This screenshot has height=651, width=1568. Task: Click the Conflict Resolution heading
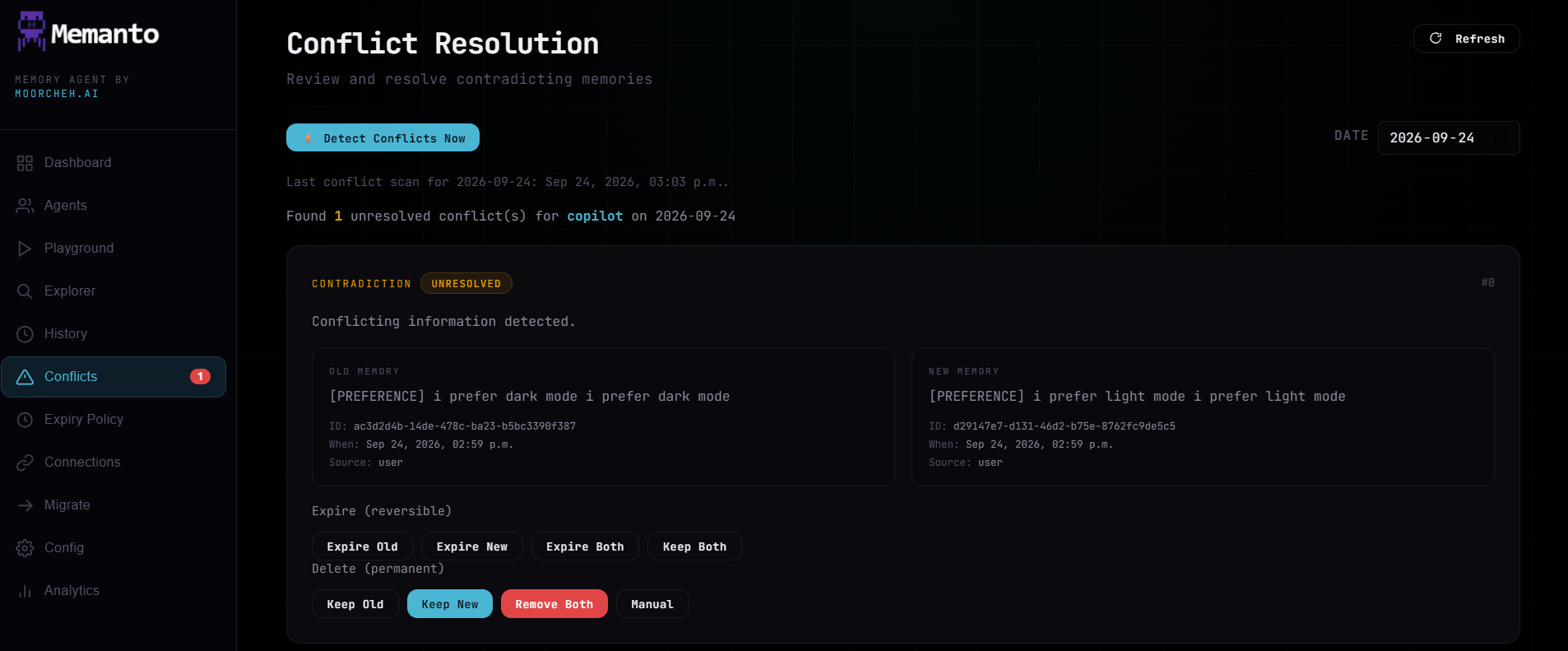pos(443,44)
